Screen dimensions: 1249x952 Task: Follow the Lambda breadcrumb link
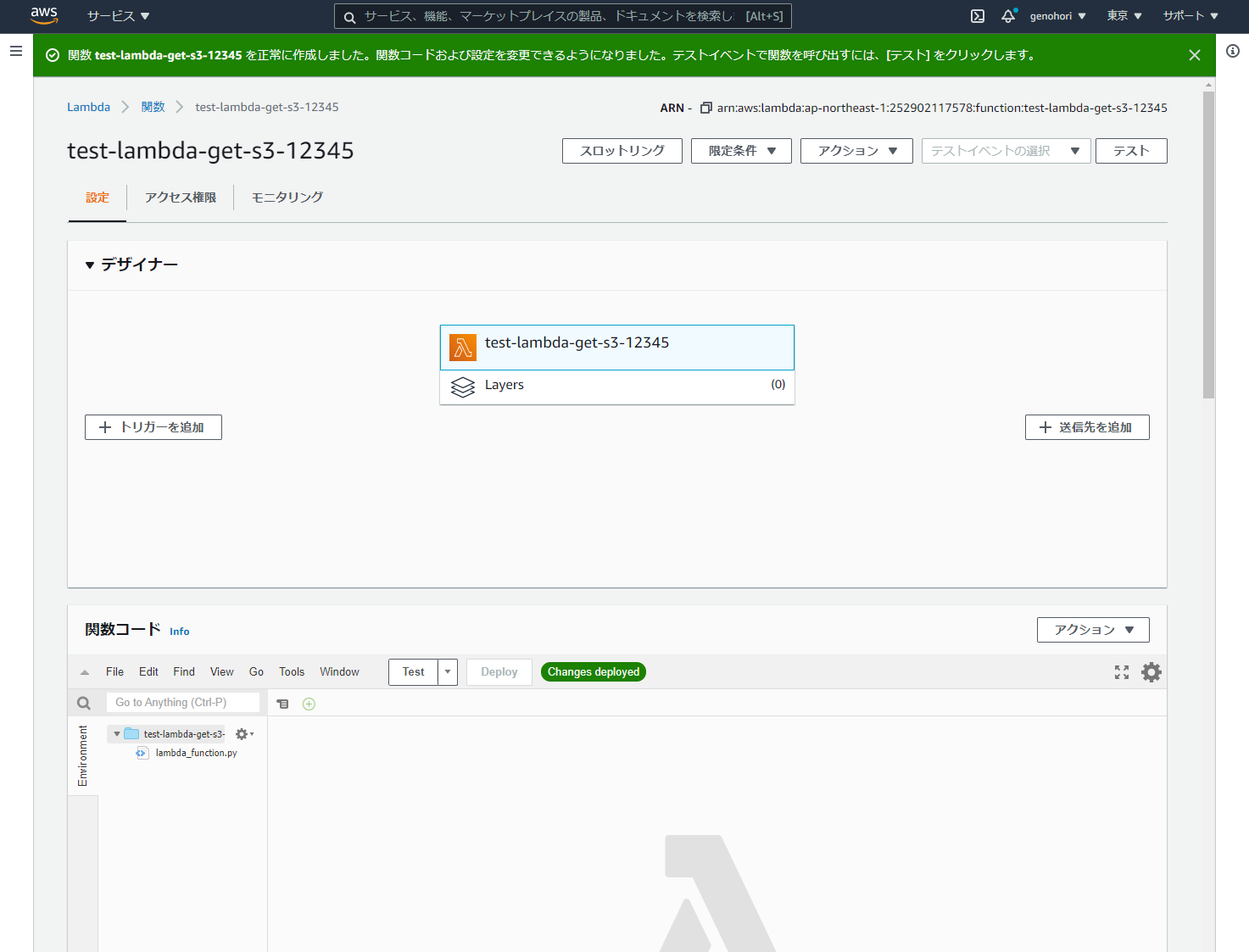click(89, 107)
